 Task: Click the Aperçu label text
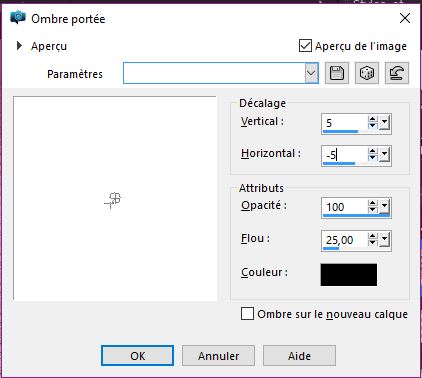pyautogui.click(x=49, y=46)
